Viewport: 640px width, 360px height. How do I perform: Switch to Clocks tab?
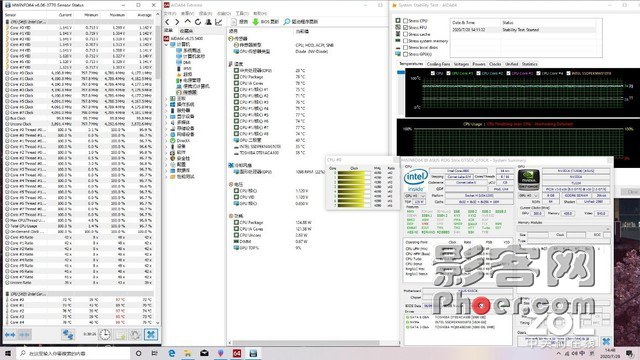[x=495, y=64]
